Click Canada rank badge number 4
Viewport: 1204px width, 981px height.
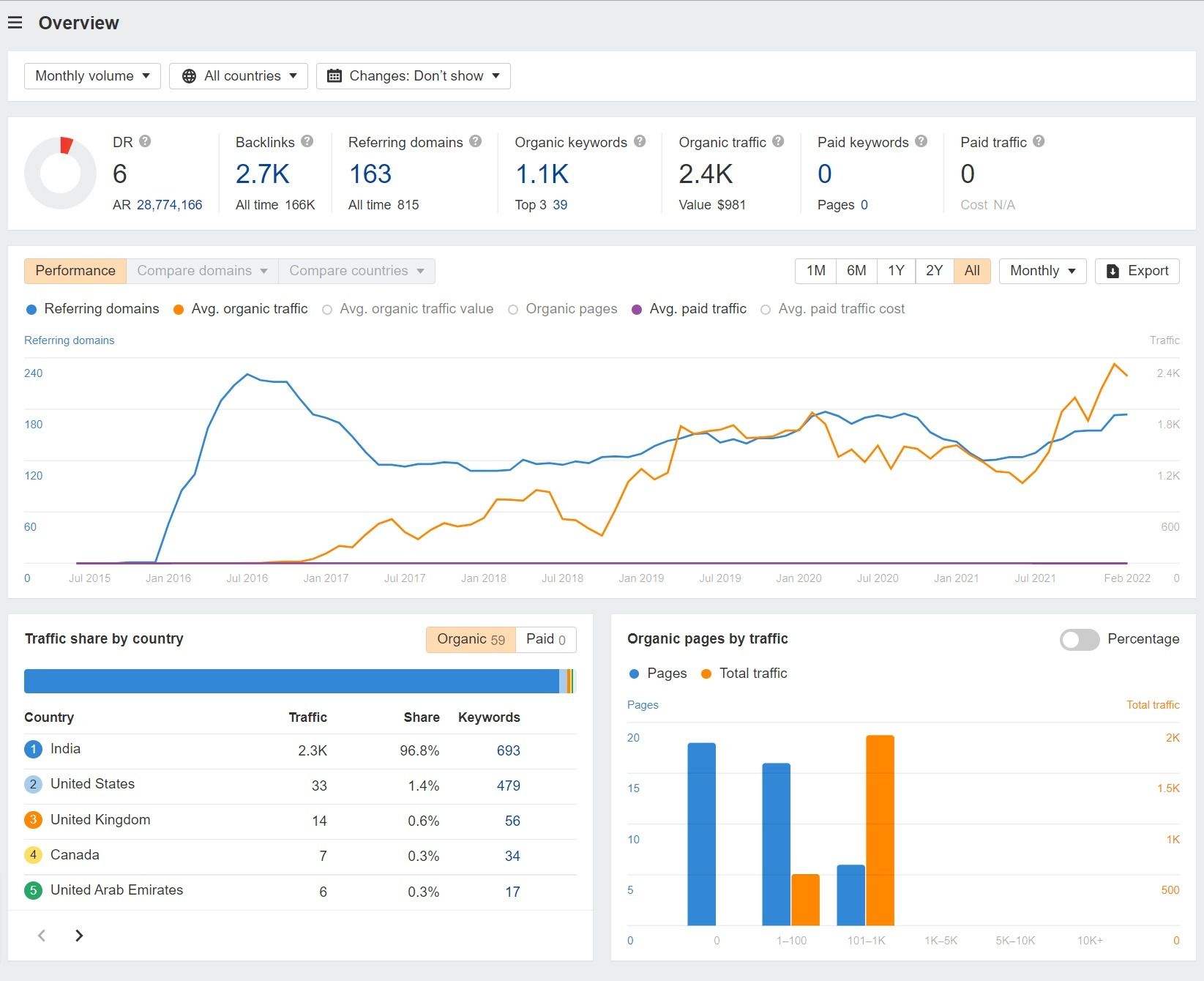pos(33,854)
